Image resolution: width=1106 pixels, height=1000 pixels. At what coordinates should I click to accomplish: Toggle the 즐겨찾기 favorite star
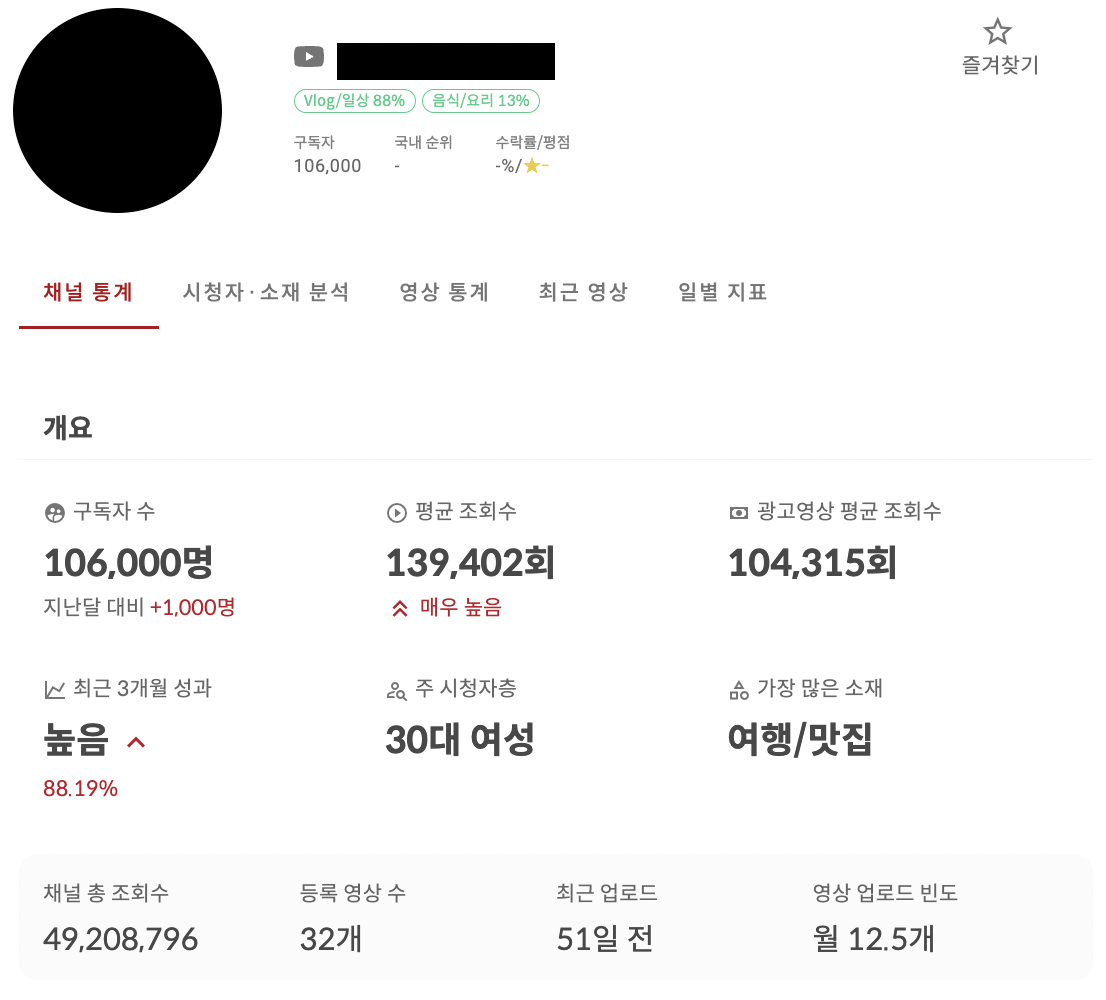coord(997,33)
